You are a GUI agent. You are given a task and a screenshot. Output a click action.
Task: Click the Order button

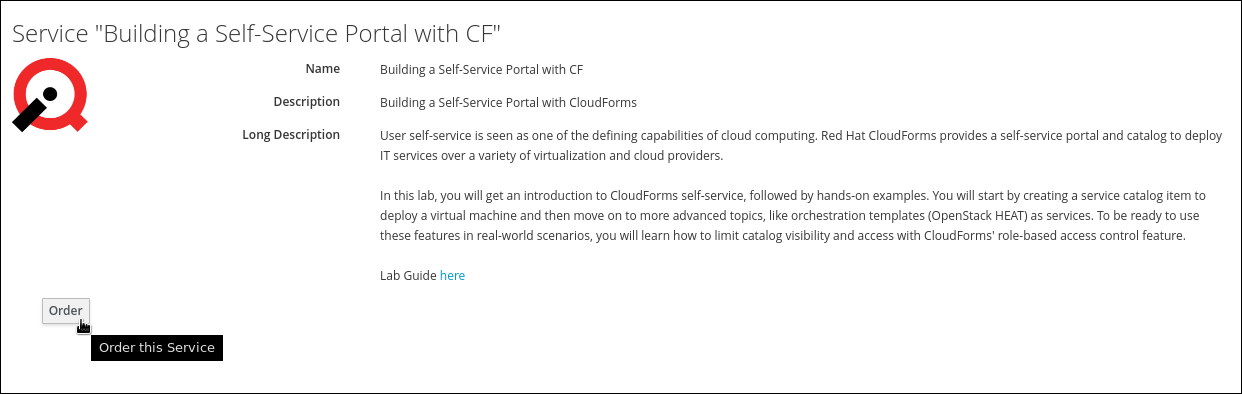(x=66, y=311)
